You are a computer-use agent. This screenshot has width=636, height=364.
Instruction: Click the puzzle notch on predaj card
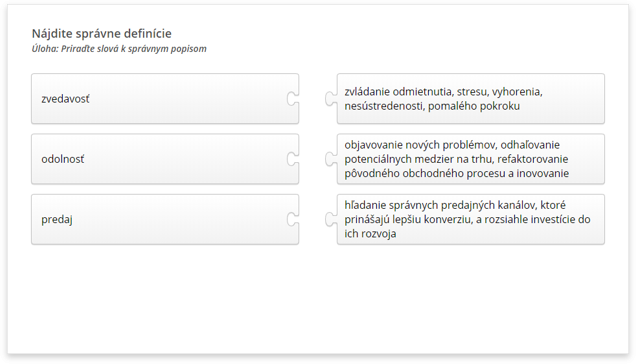[292, 219]
